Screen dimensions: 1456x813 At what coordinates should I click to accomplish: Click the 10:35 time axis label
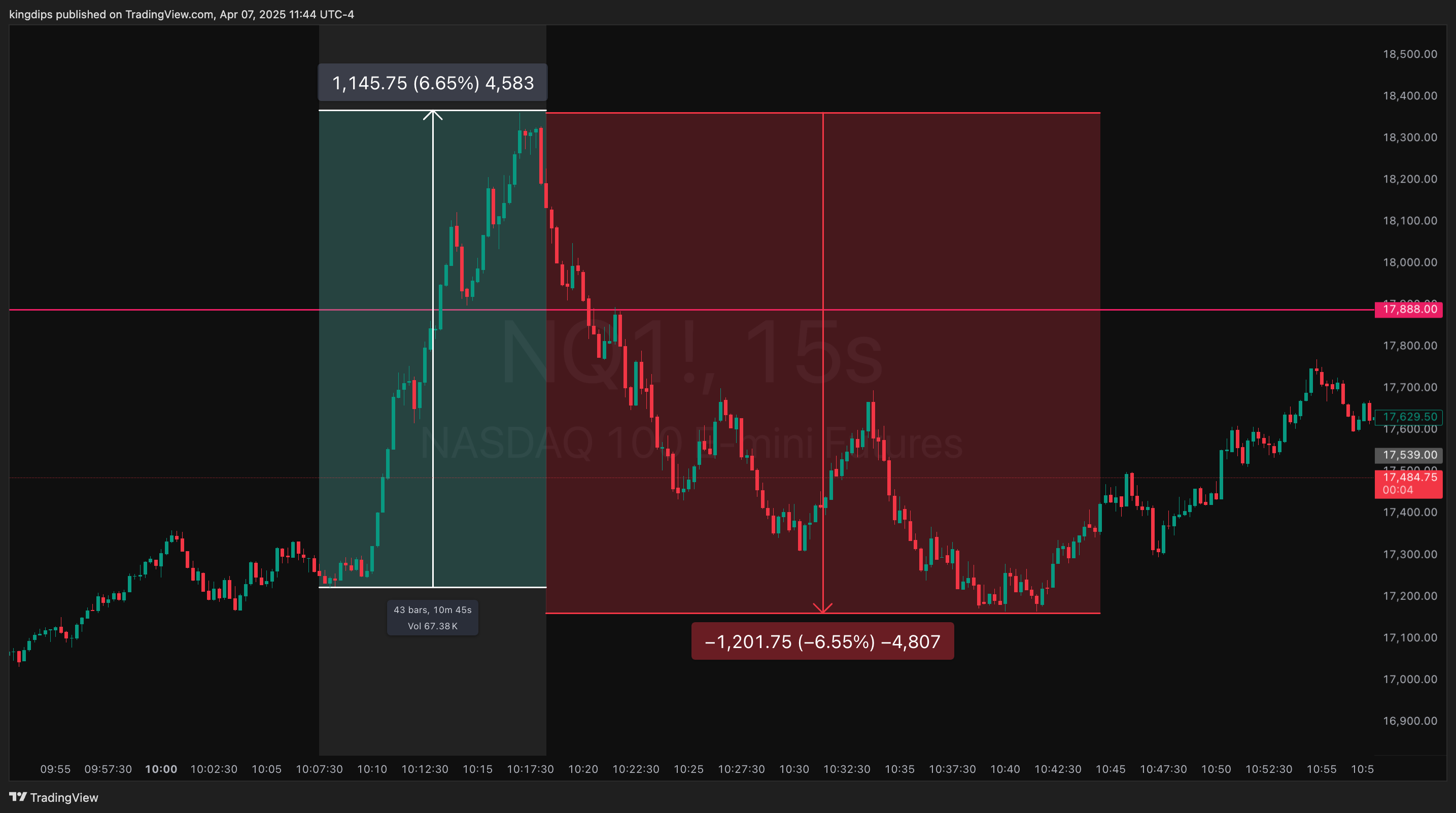(899, 769)
